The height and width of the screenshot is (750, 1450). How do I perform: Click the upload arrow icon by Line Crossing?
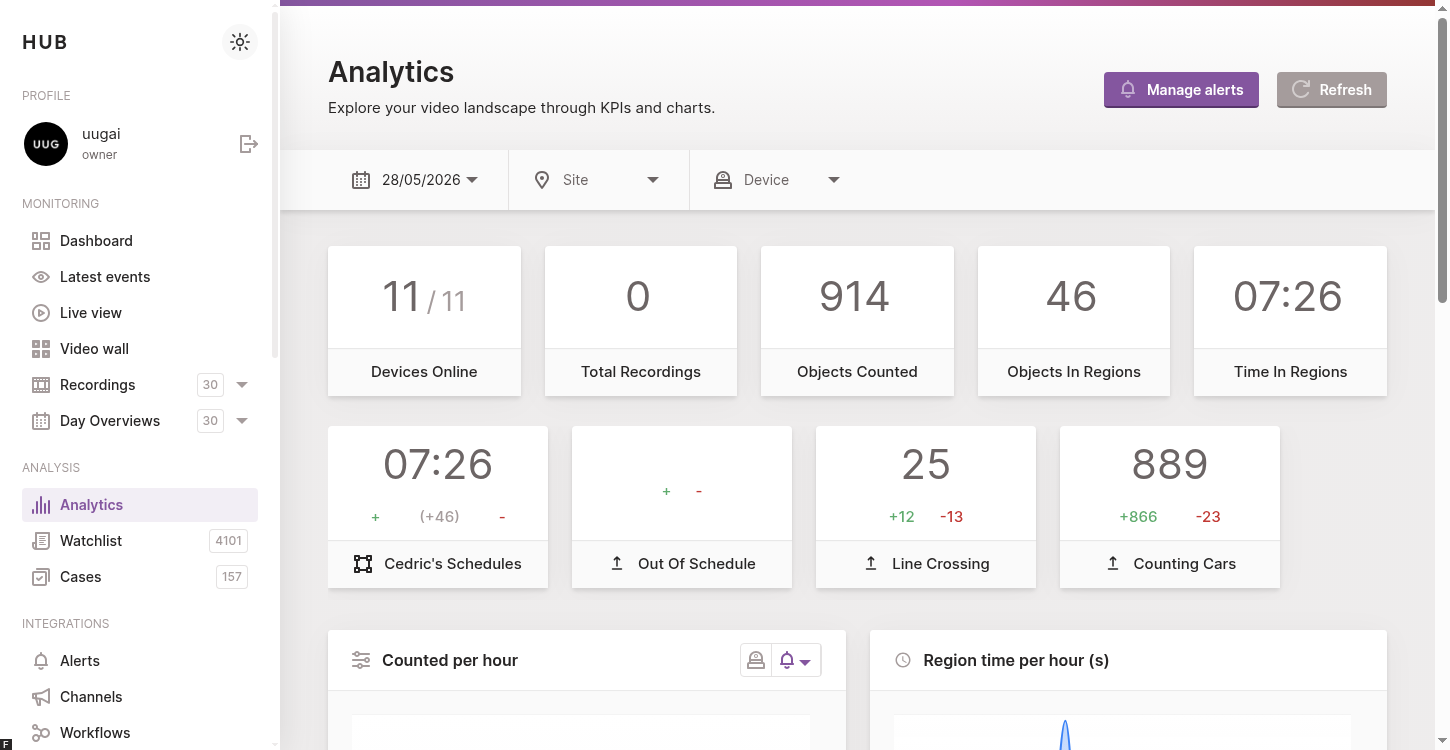pos(871,564)
